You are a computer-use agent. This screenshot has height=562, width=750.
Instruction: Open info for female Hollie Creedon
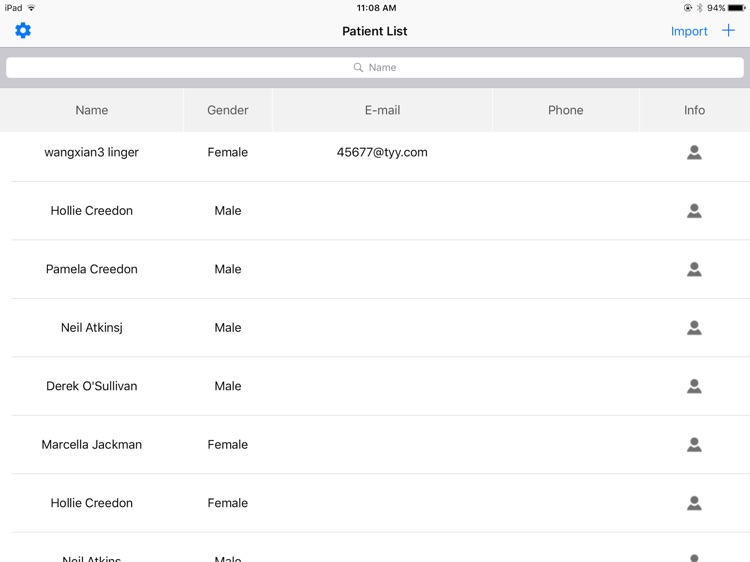694,503
